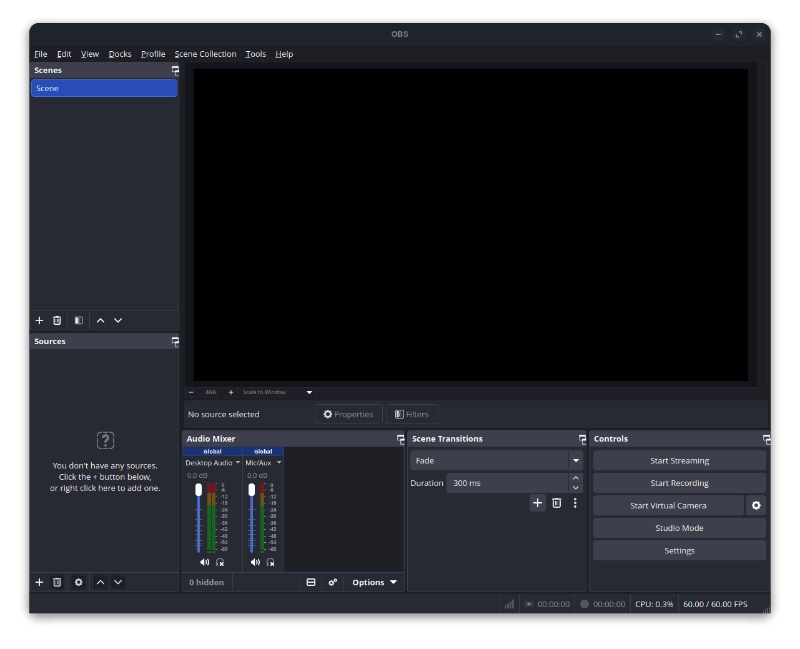The width and height of the screenshot is (800, 649).
Task: Open the File menu
Action: [x=41, y=54]
